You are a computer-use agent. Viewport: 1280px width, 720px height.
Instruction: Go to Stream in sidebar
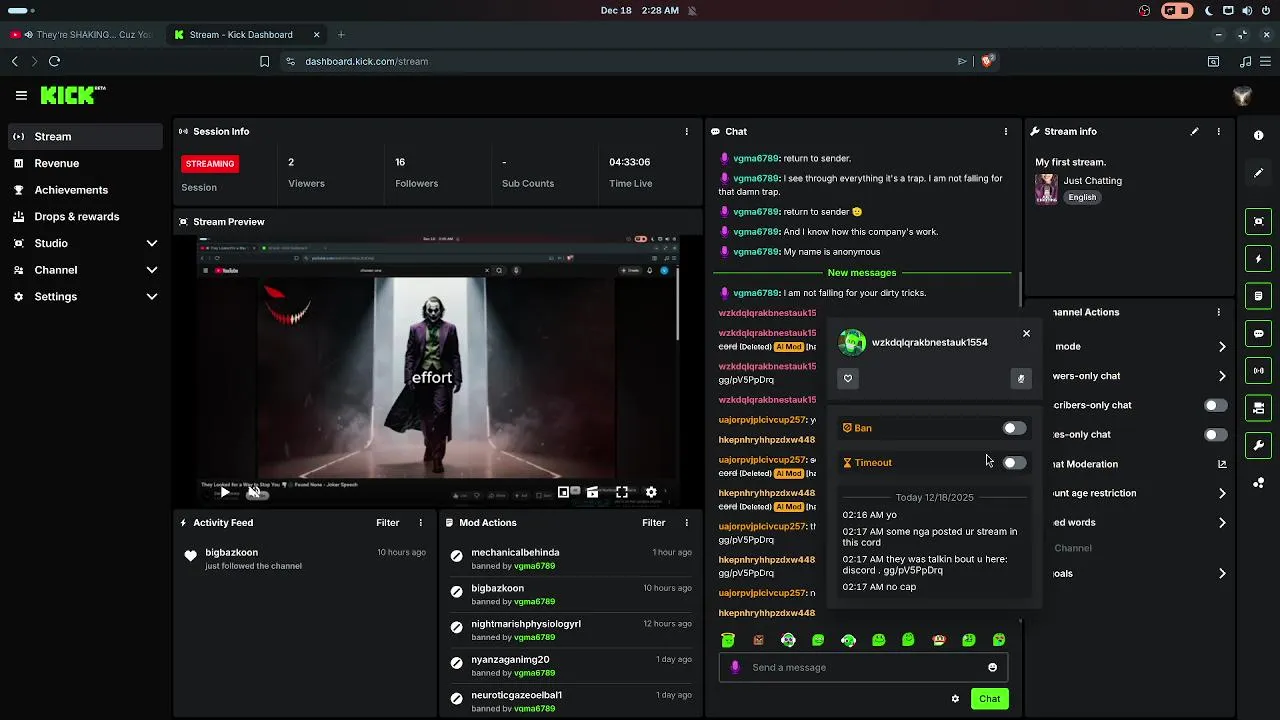tap(85, 136)
